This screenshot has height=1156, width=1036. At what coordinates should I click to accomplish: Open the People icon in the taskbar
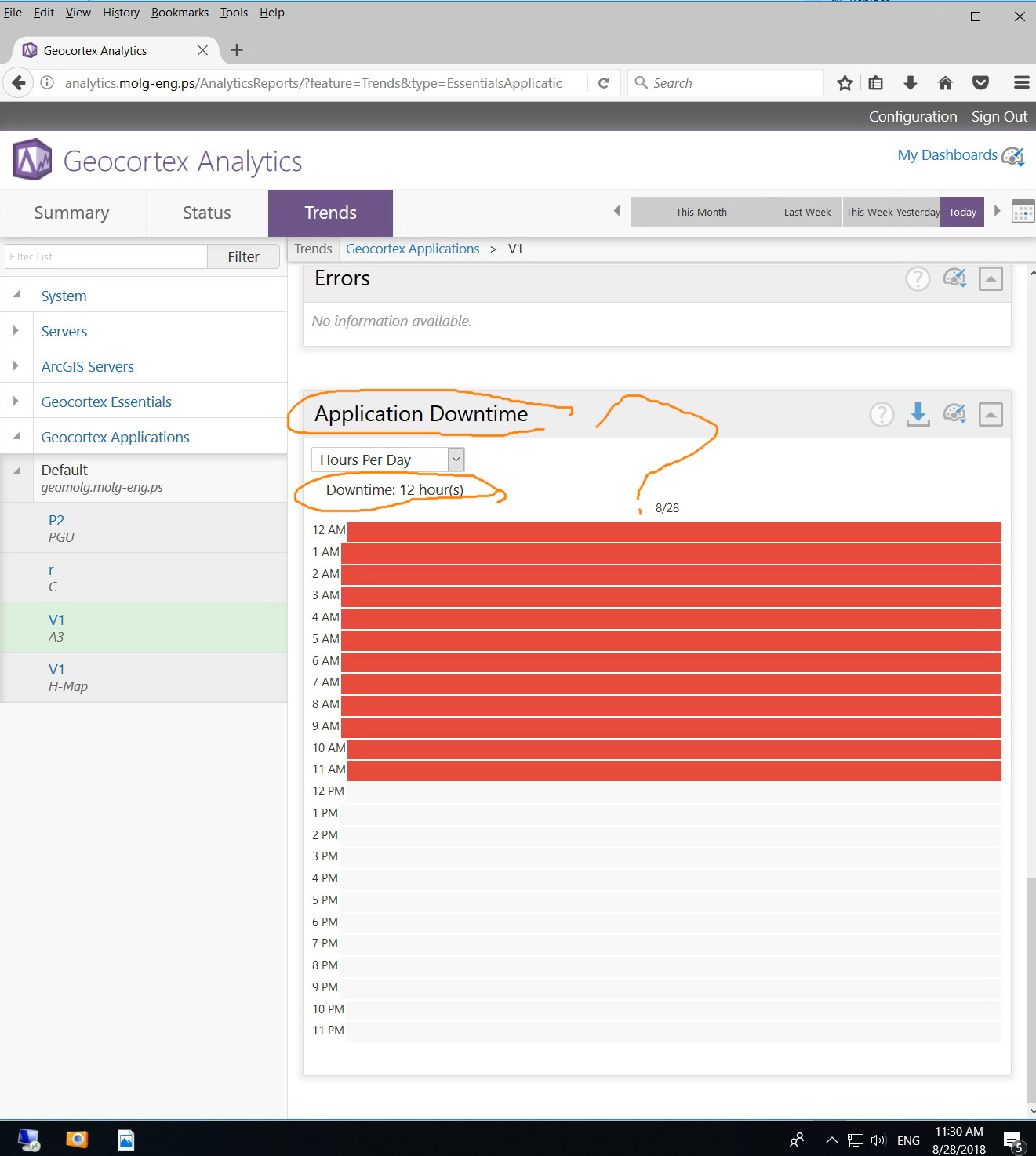coord(797,1140)
